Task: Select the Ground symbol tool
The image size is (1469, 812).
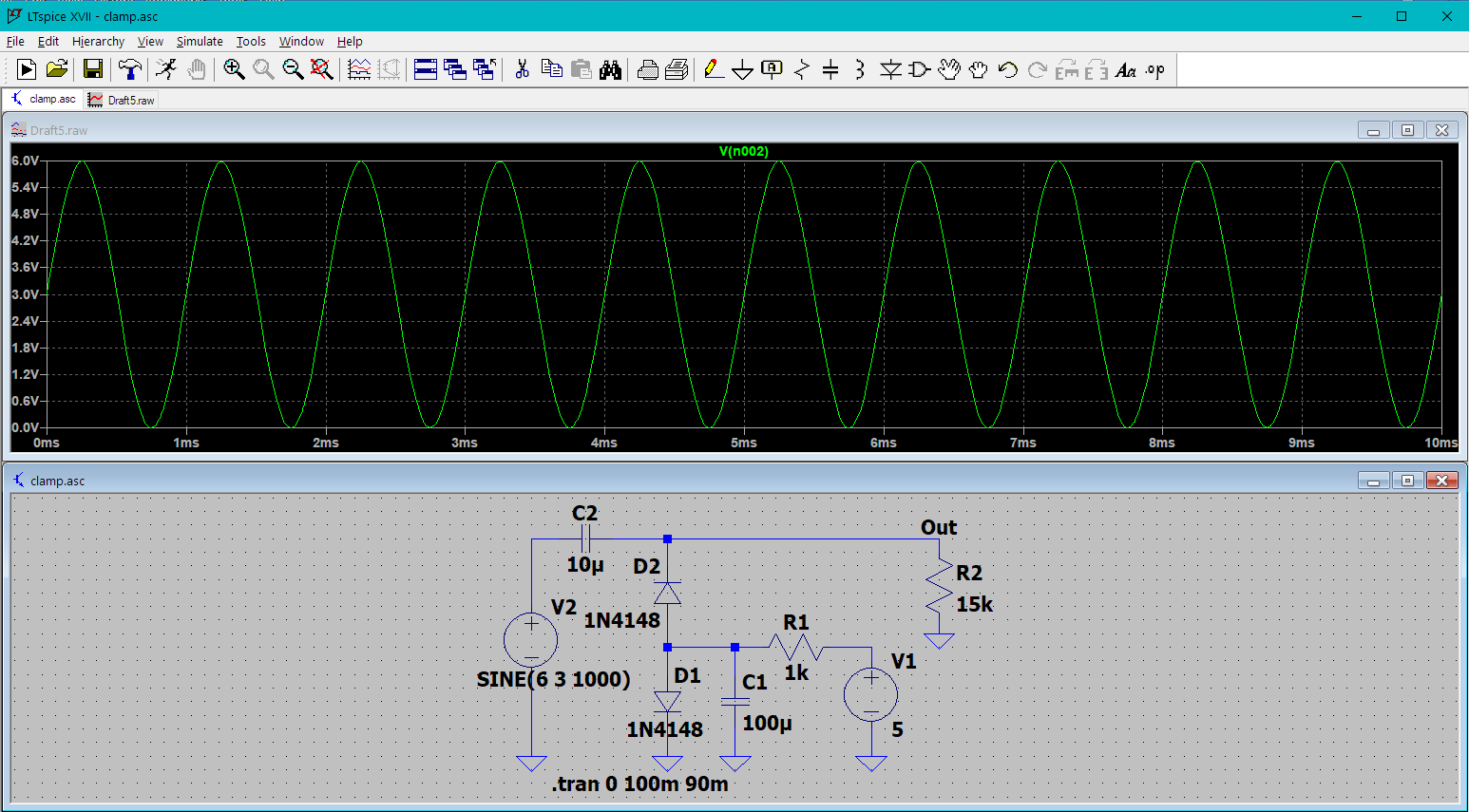Action: (743, 70)
